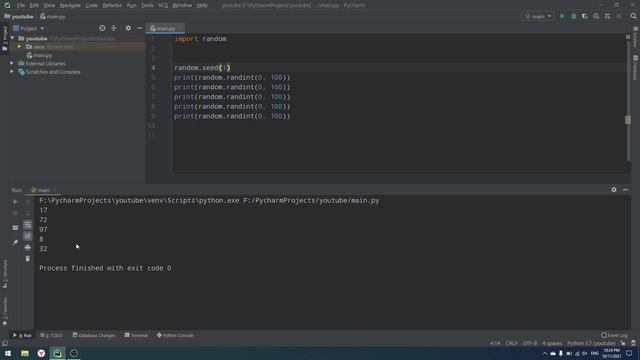
Task: Expand External Libraries node
Action: (x=12, y=64)
